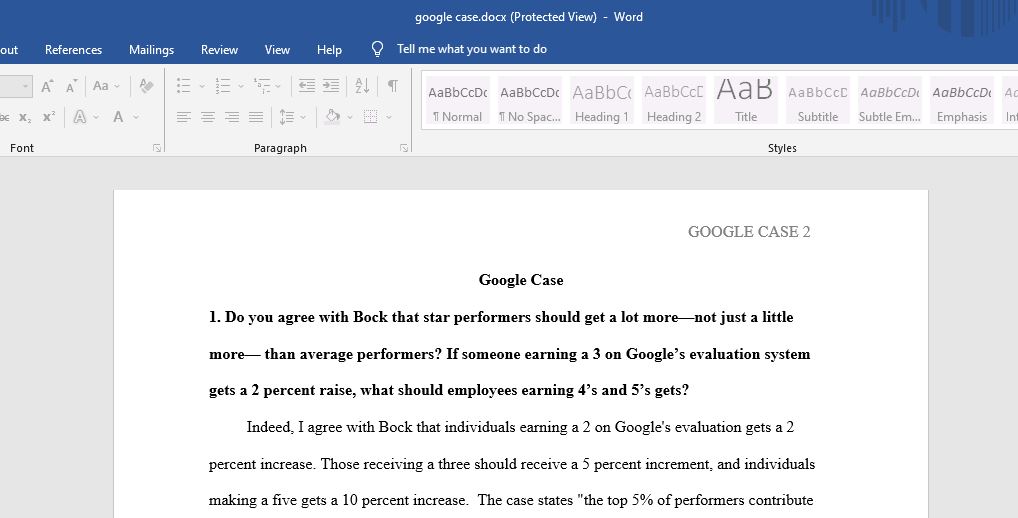
Task: Open the Paragraph dialog box launcher
Action: 404,148
